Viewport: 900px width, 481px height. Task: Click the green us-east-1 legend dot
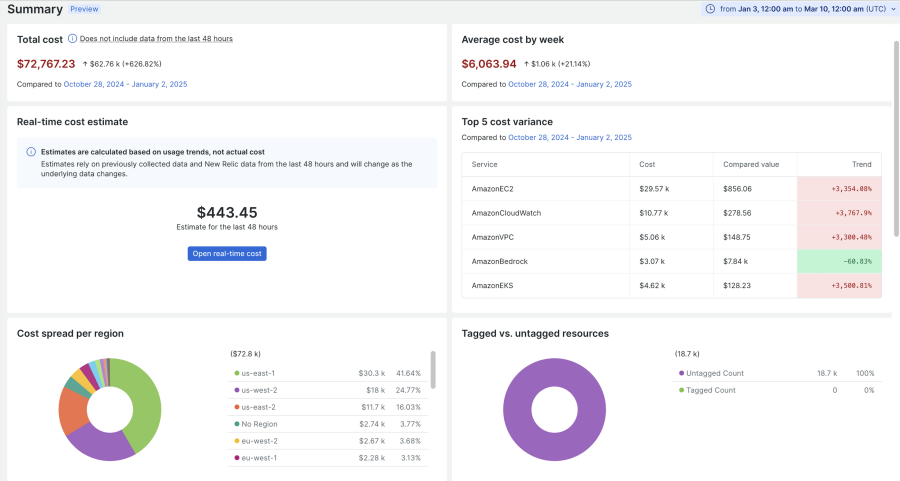point(236,373)
